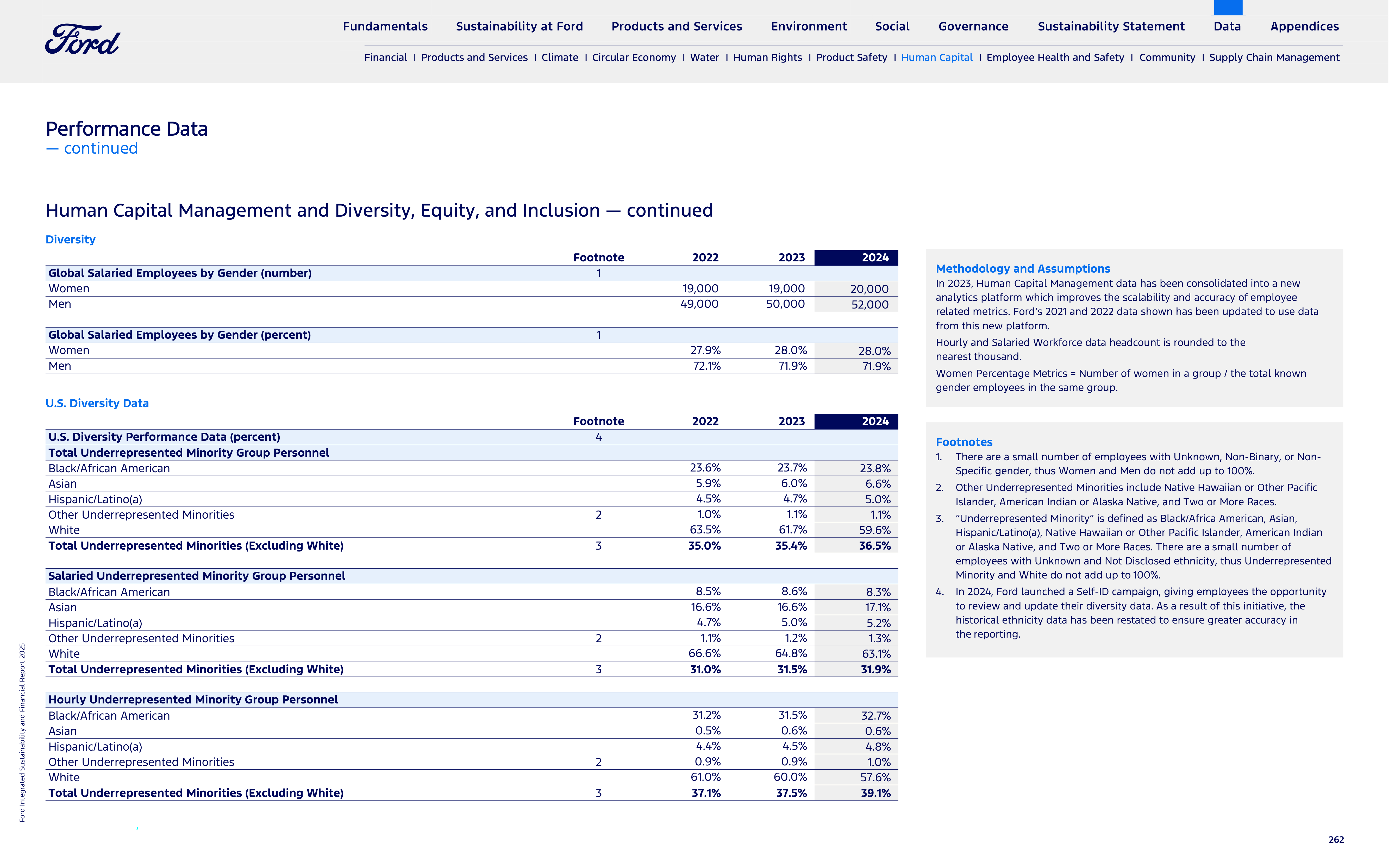Open the Environment section
Viewport: 1389px width, 868px height.
(809, 26)
